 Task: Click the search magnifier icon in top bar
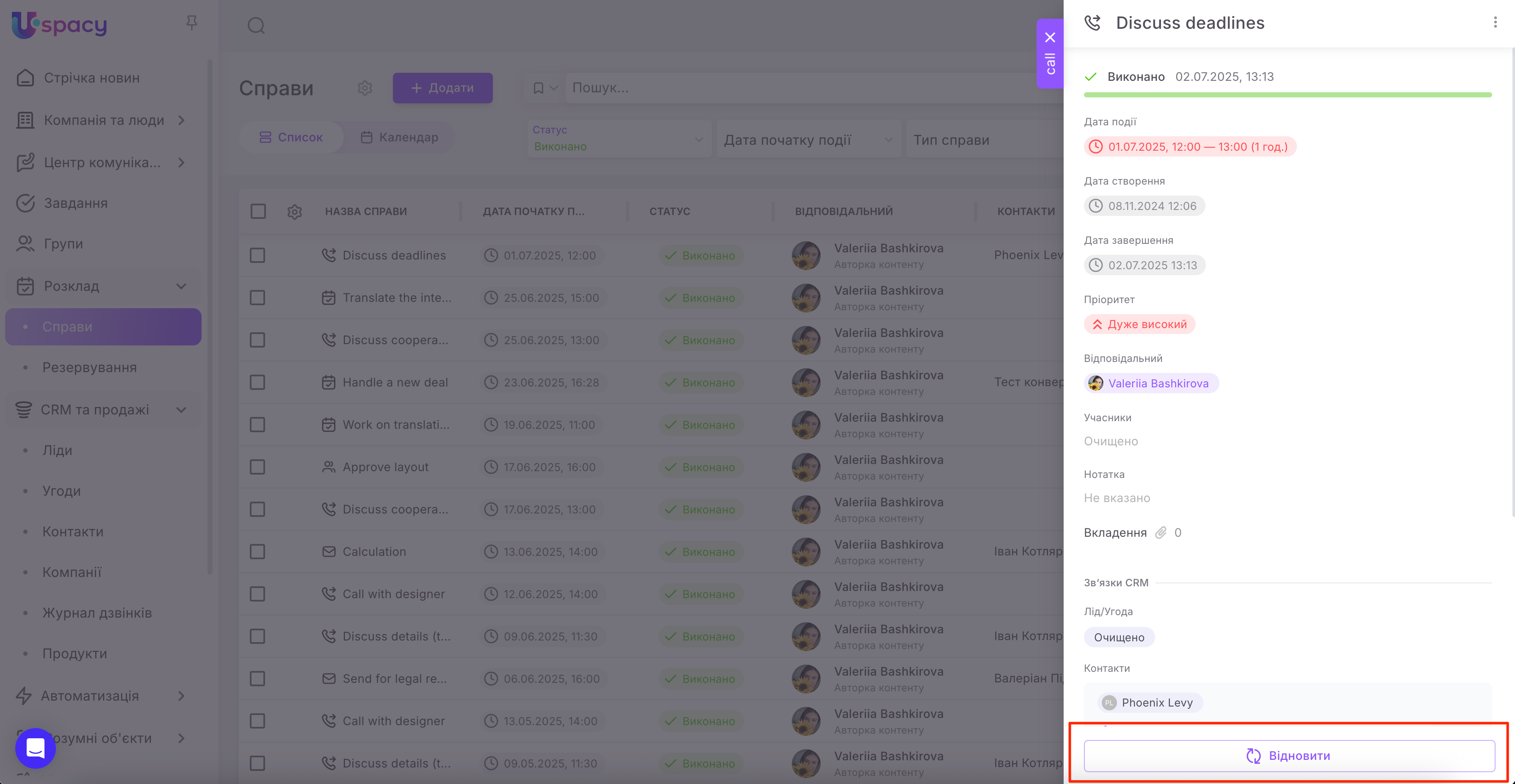click(256, 26)
